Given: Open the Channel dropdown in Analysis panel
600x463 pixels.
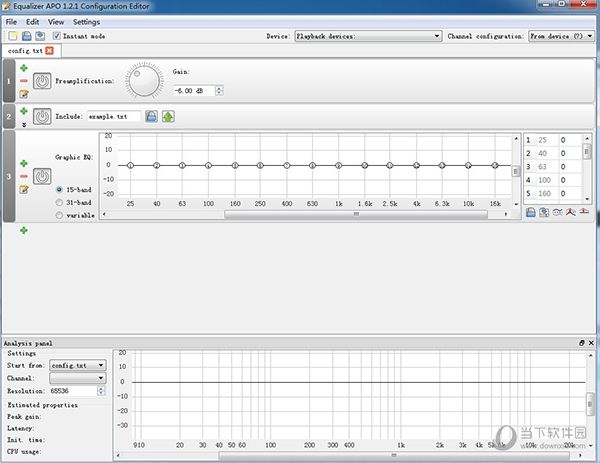Looking at the screenshot, I should tap(78, 378).
